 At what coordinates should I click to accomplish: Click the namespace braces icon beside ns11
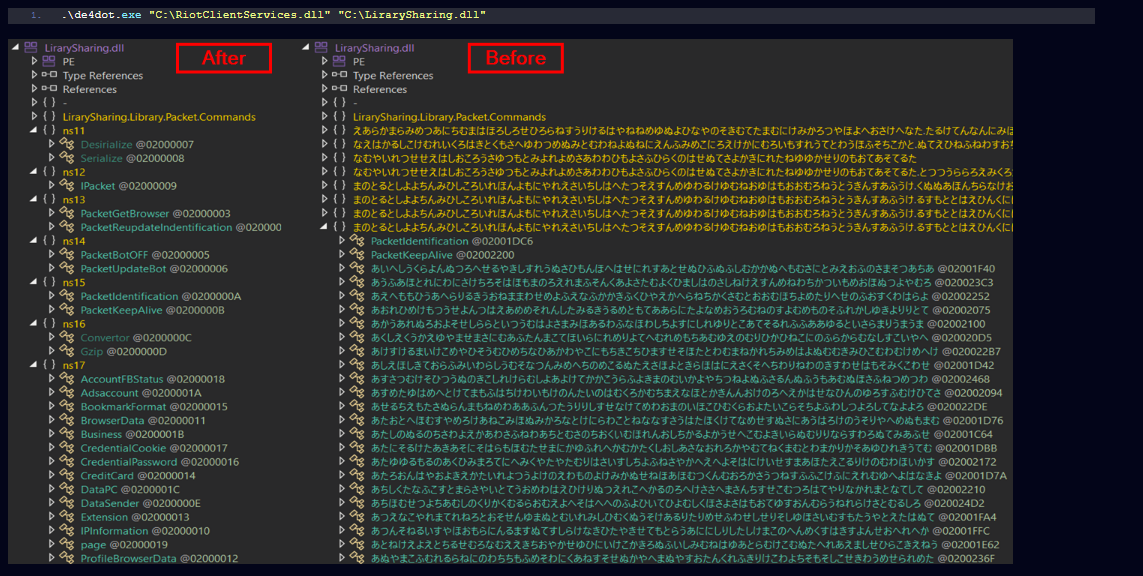49,131
